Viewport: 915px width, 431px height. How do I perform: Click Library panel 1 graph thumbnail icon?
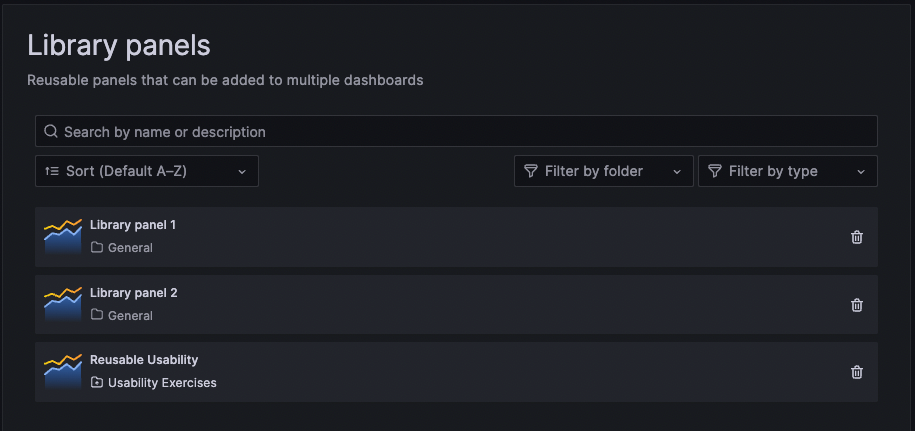point(63,236)
